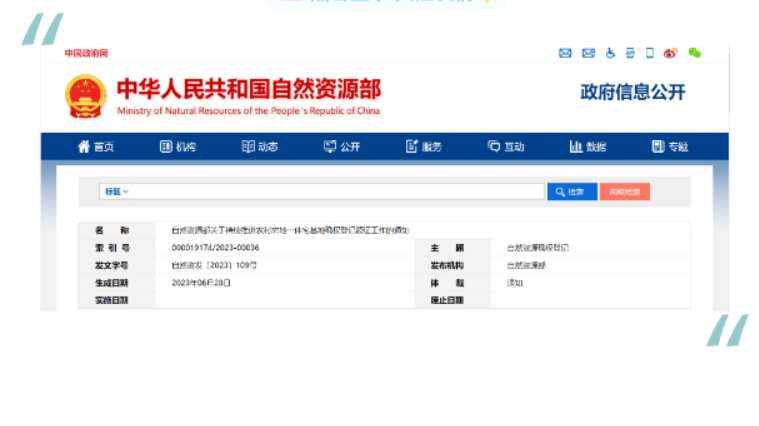Click the national emblem logo
Screen dimensions: 759x426
(85, 96)
